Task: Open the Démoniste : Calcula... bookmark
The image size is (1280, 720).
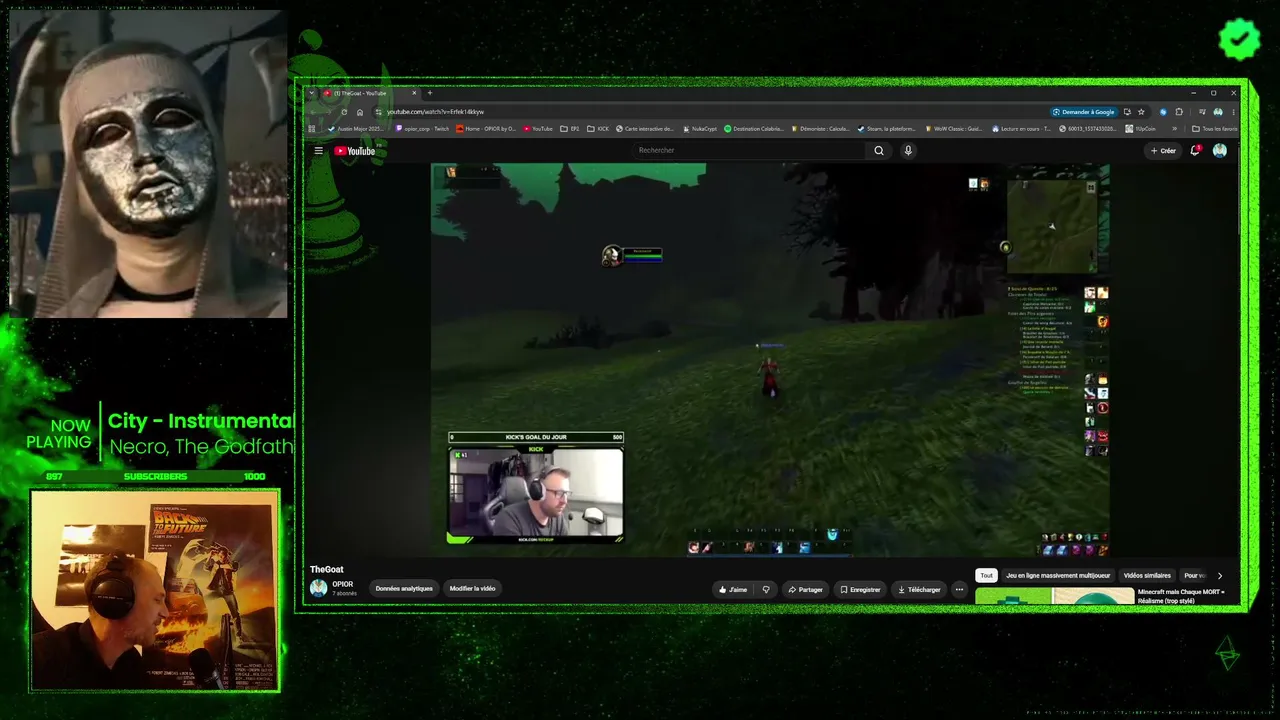Action: point(821,129)
